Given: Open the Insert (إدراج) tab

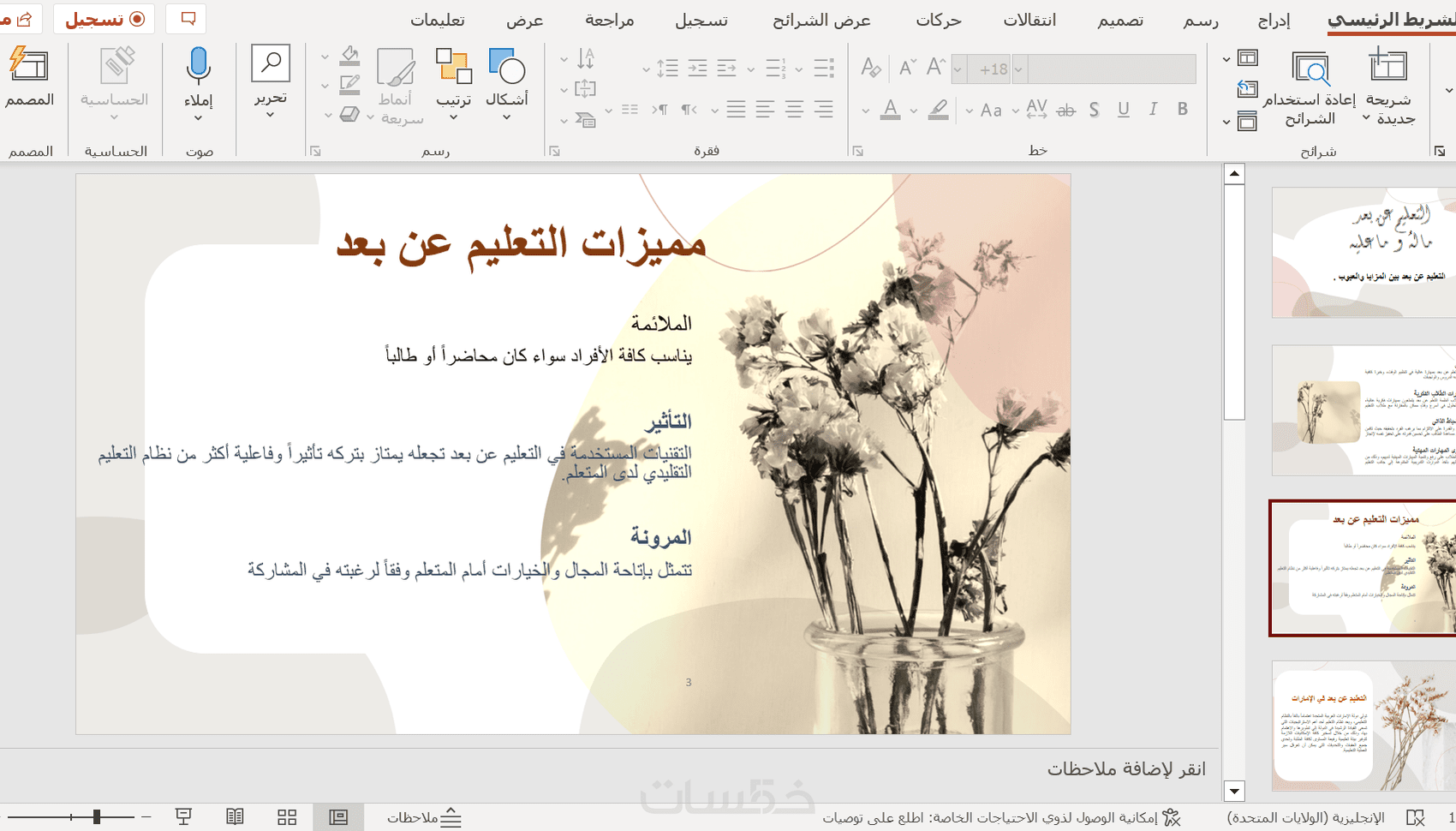Looking at the screenshot, I should (x=1274, y=21).
